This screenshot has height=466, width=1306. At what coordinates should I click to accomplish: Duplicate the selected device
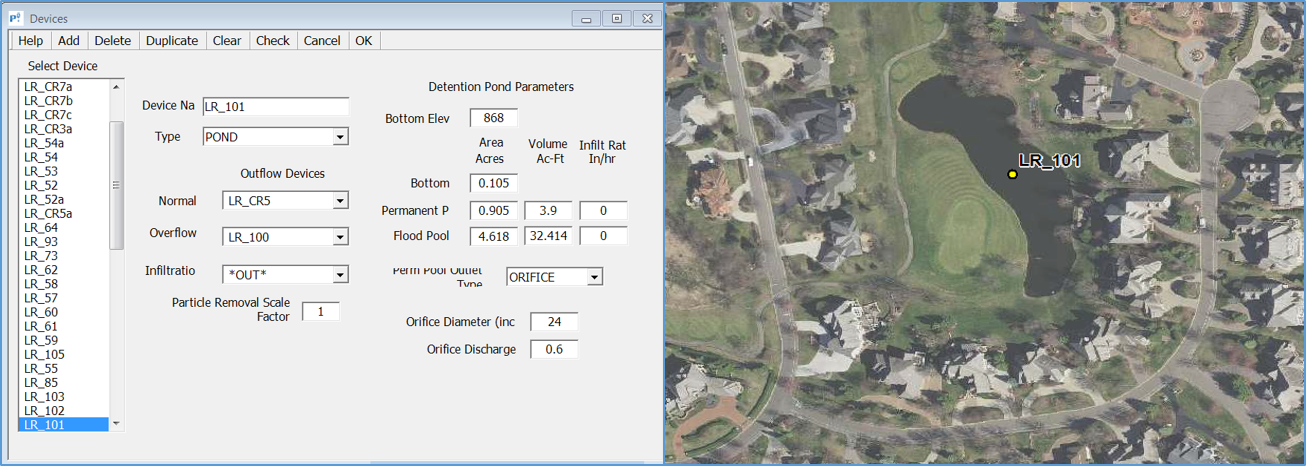[x=172, y=41]
